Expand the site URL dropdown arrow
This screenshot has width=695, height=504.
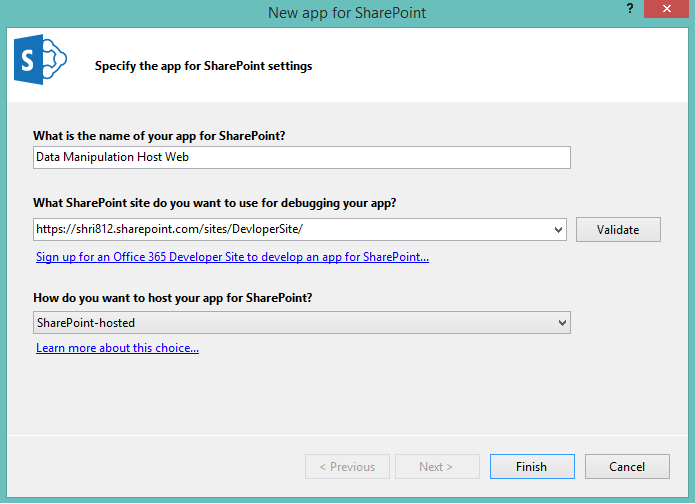[559, 229]
